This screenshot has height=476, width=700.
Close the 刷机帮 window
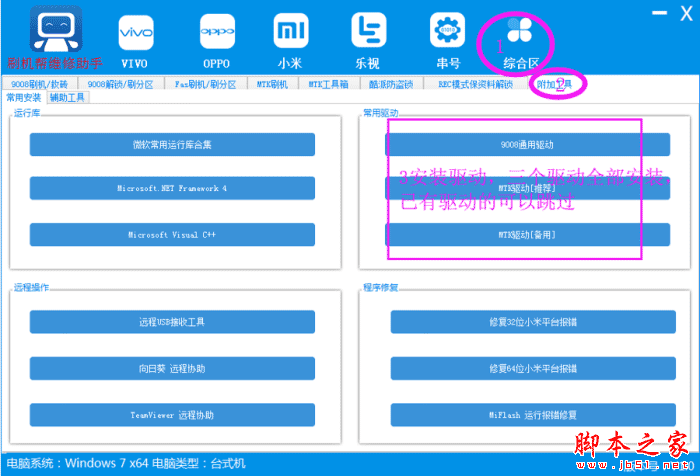click(686, 13)
